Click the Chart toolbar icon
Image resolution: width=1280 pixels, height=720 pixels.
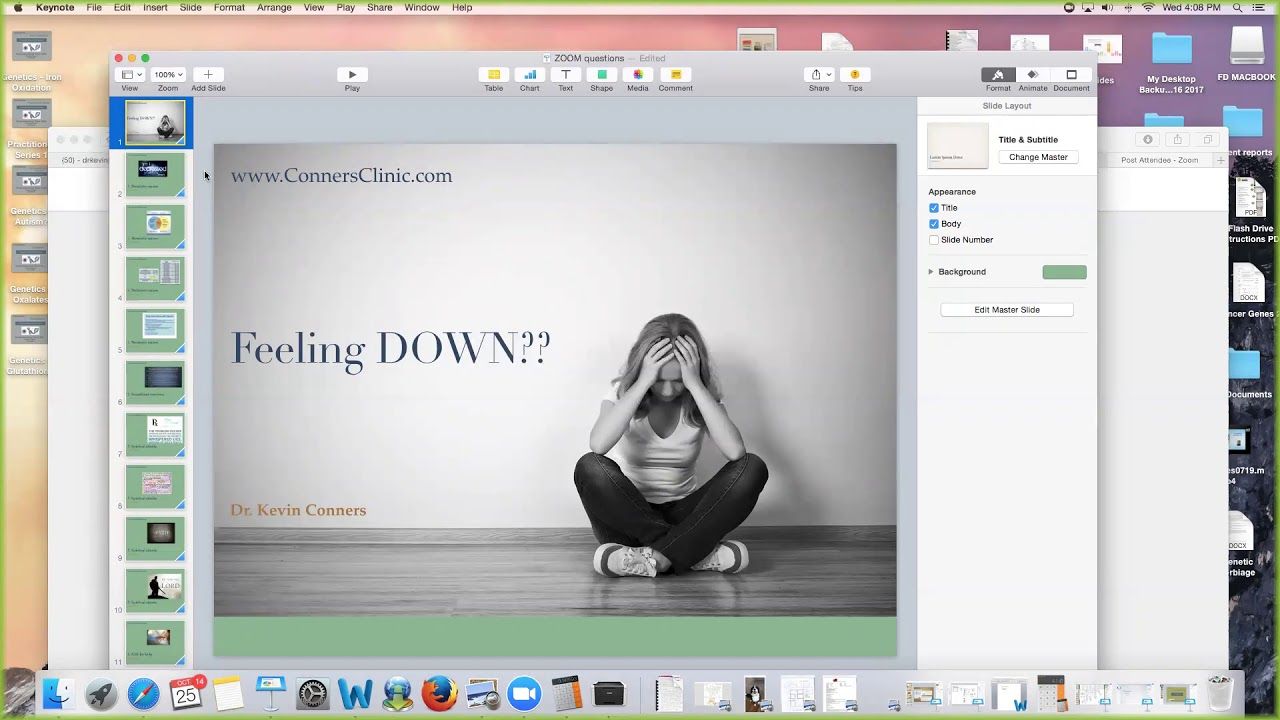click(x=529, y=75)
